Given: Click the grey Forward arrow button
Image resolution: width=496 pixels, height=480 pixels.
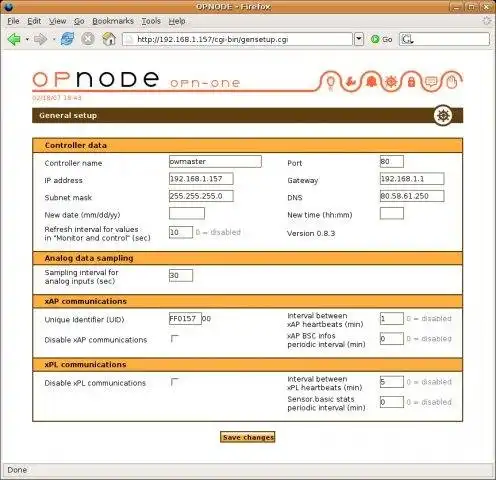Looking at the screenshot, I should pos(41,39).
